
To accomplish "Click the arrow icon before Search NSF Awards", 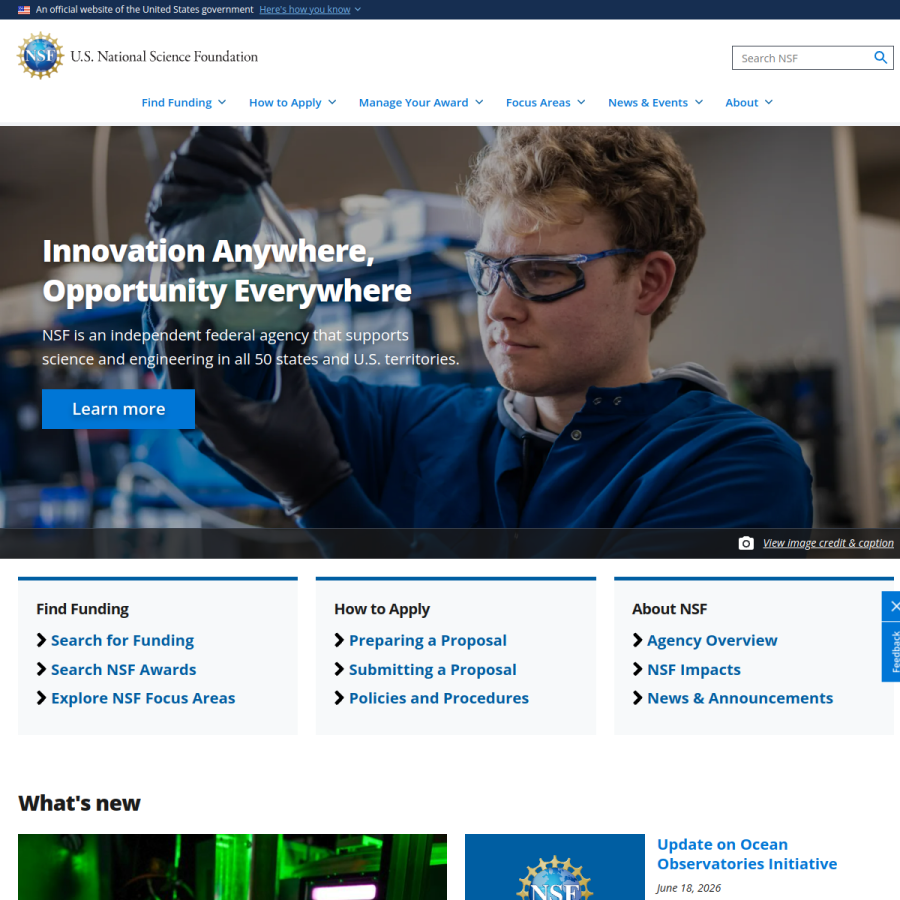I will click(x=41, y=669).
